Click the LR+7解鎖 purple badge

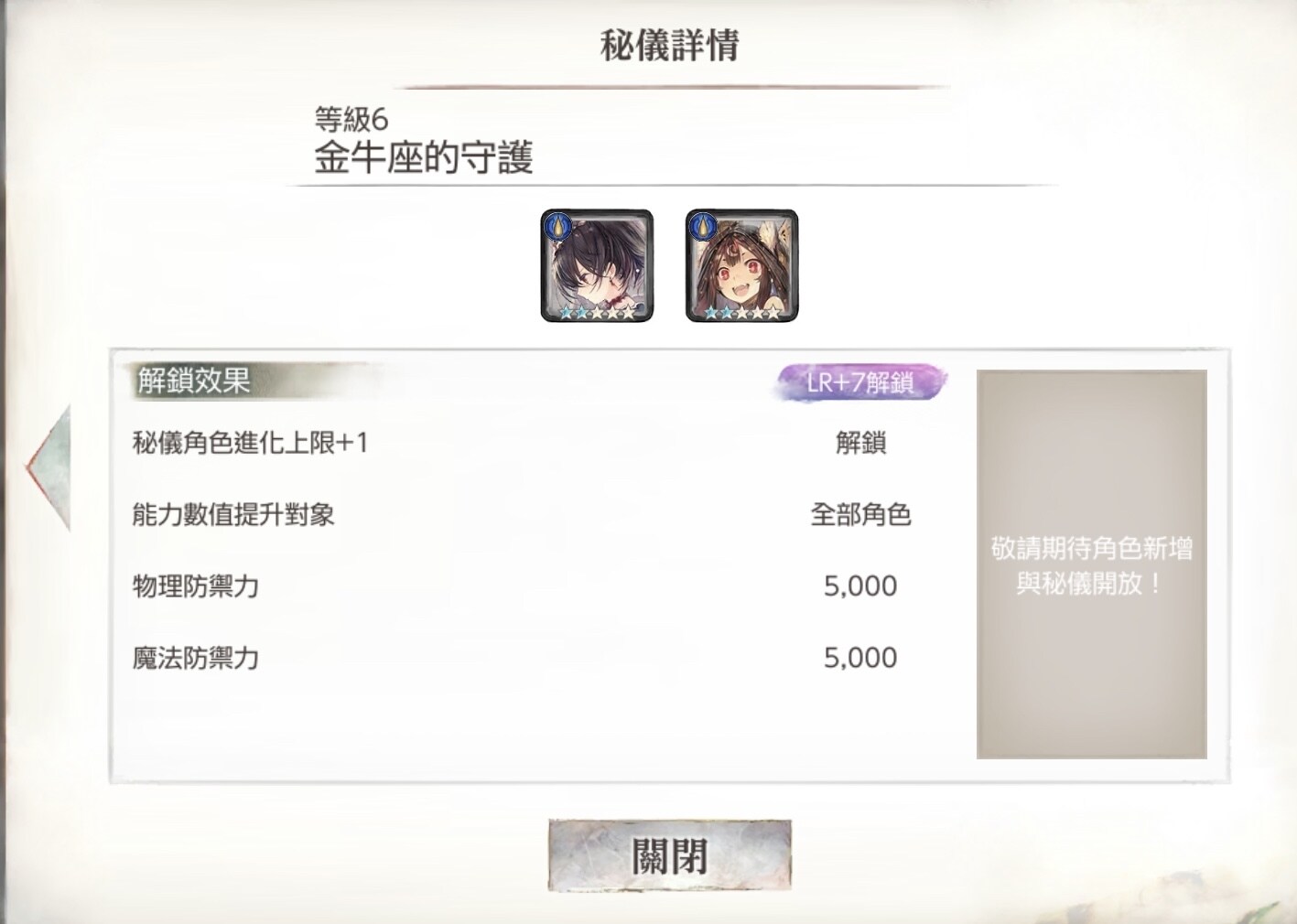pos(859,382)
